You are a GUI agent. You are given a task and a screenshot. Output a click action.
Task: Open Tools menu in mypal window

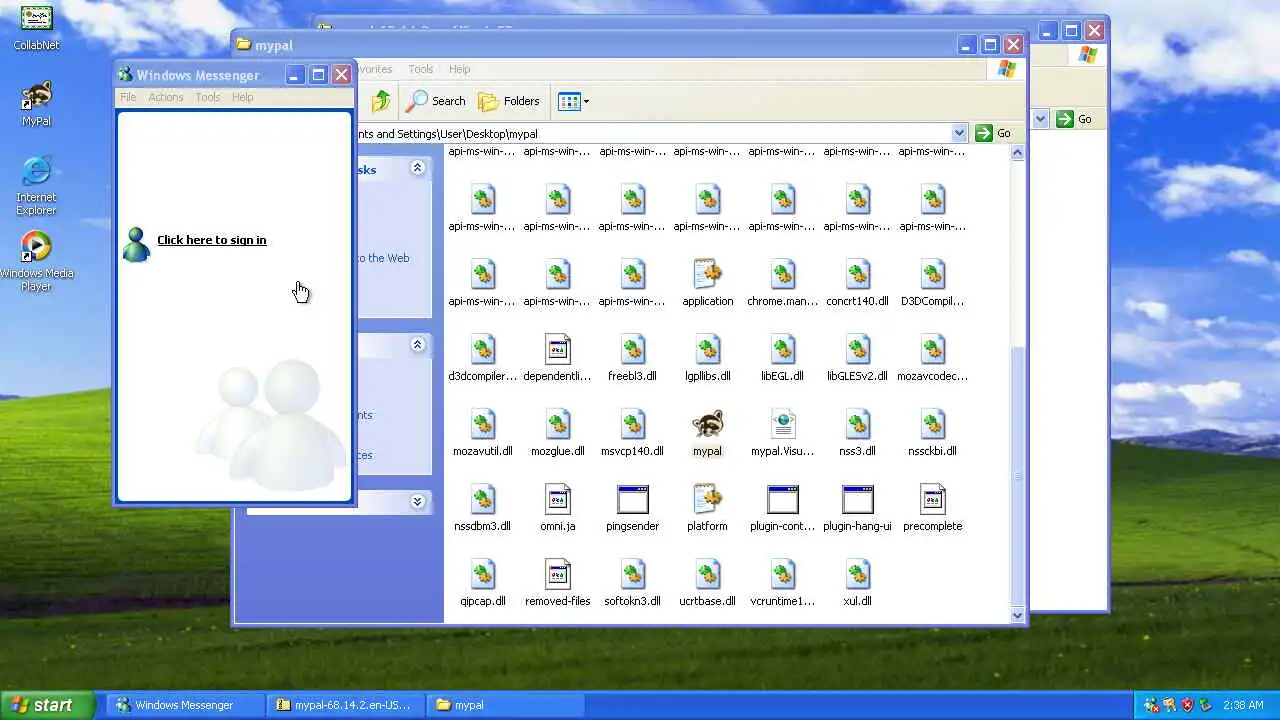point(421,69)
